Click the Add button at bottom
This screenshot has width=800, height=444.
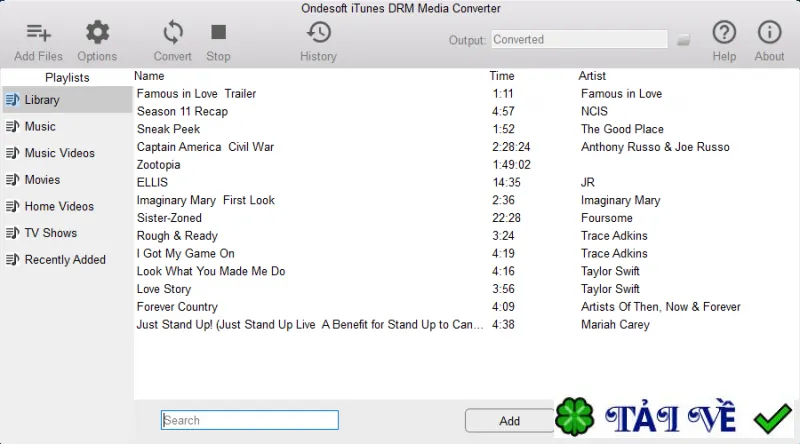coord(510,421)
